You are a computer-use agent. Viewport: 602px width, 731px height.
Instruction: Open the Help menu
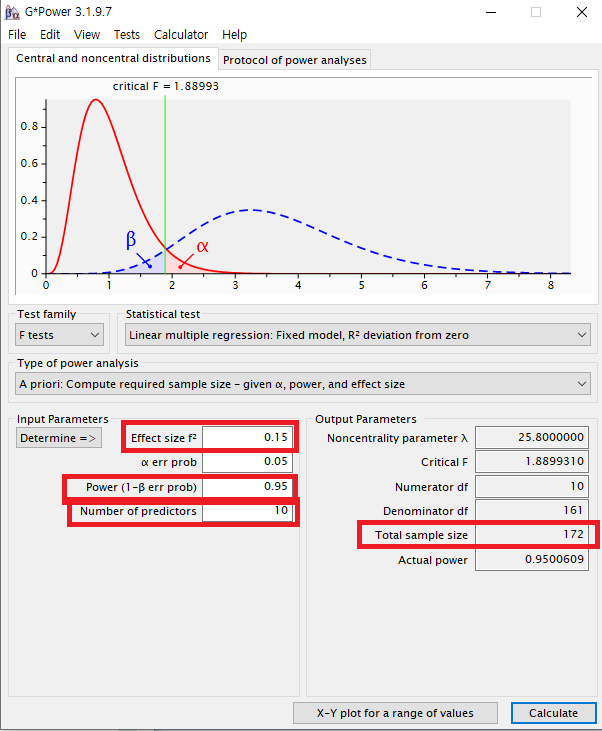point(235,35)
